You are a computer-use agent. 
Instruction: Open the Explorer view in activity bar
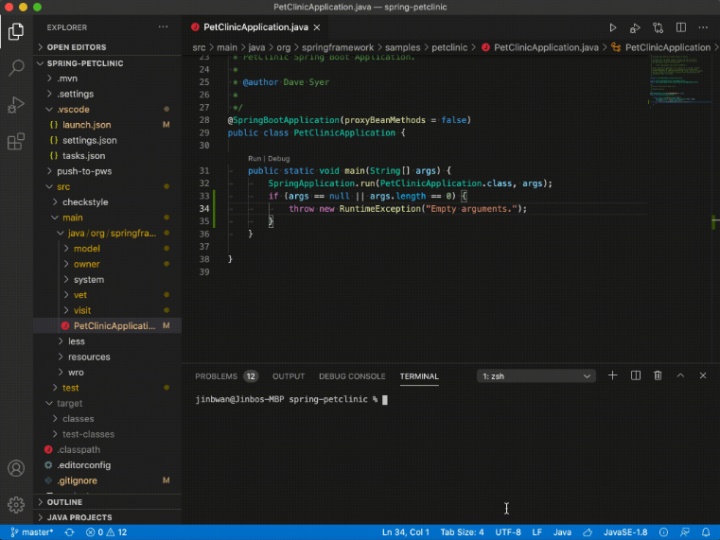tap(16, 31)
